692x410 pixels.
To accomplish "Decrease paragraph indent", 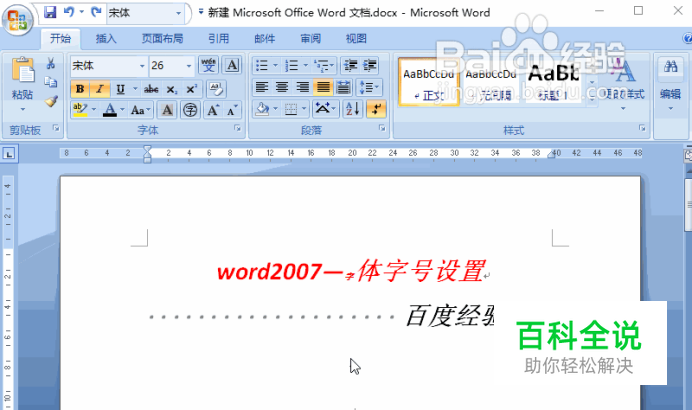I will pos(350,66).
